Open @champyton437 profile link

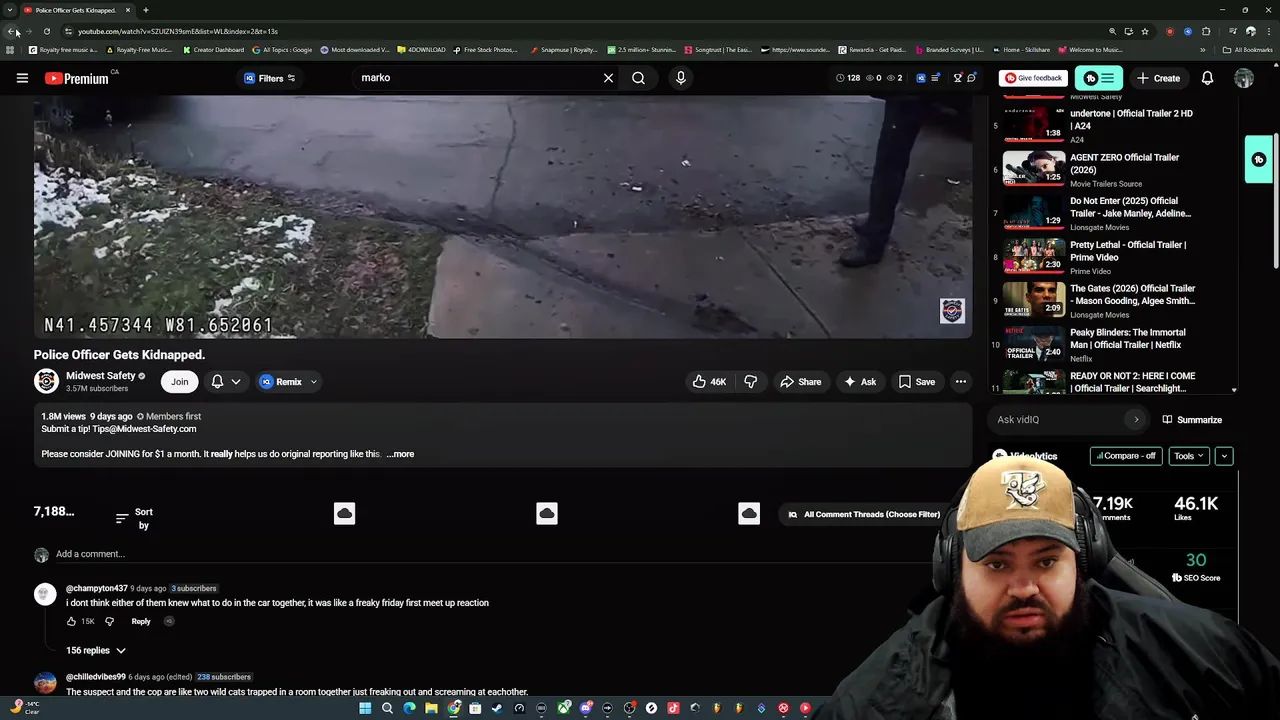coord(97,588)
